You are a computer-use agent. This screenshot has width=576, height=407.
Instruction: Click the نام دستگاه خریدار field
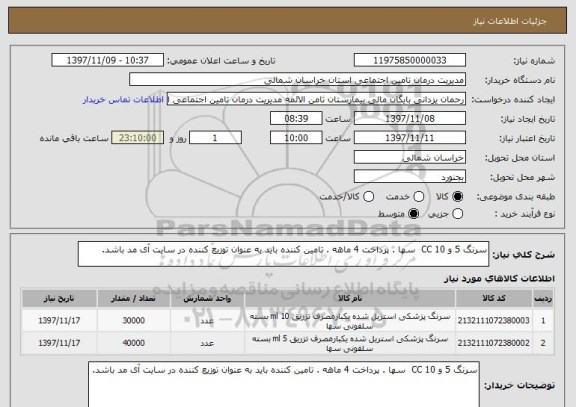point(298,80)
